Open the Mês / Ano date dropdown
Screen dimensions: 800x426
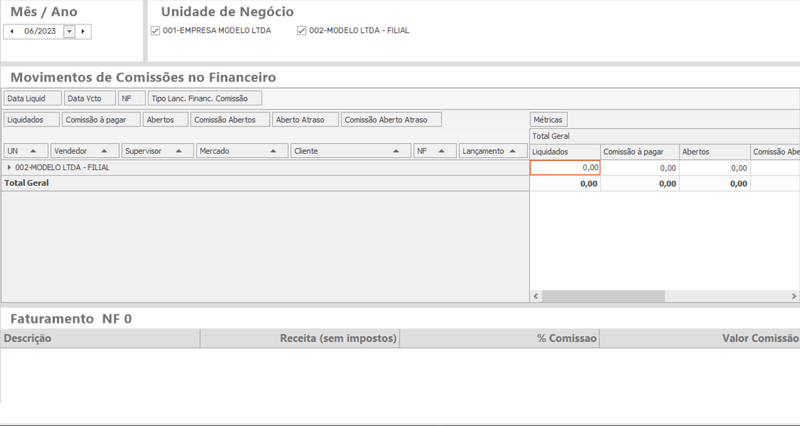[69, 32]
